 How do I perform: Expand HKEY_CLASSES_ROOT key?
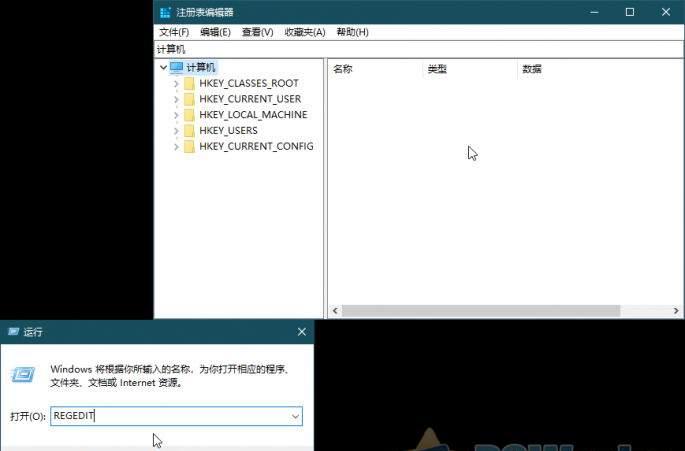(x=176, y=83)
